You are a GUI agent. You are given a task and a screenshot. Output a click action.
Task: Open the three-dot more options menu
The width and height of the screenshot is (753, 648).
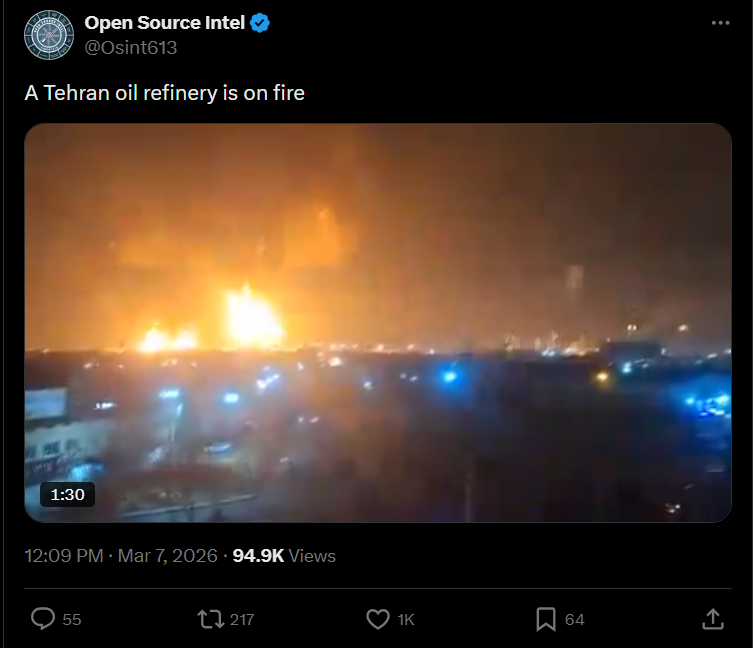[x=720, y=23]
